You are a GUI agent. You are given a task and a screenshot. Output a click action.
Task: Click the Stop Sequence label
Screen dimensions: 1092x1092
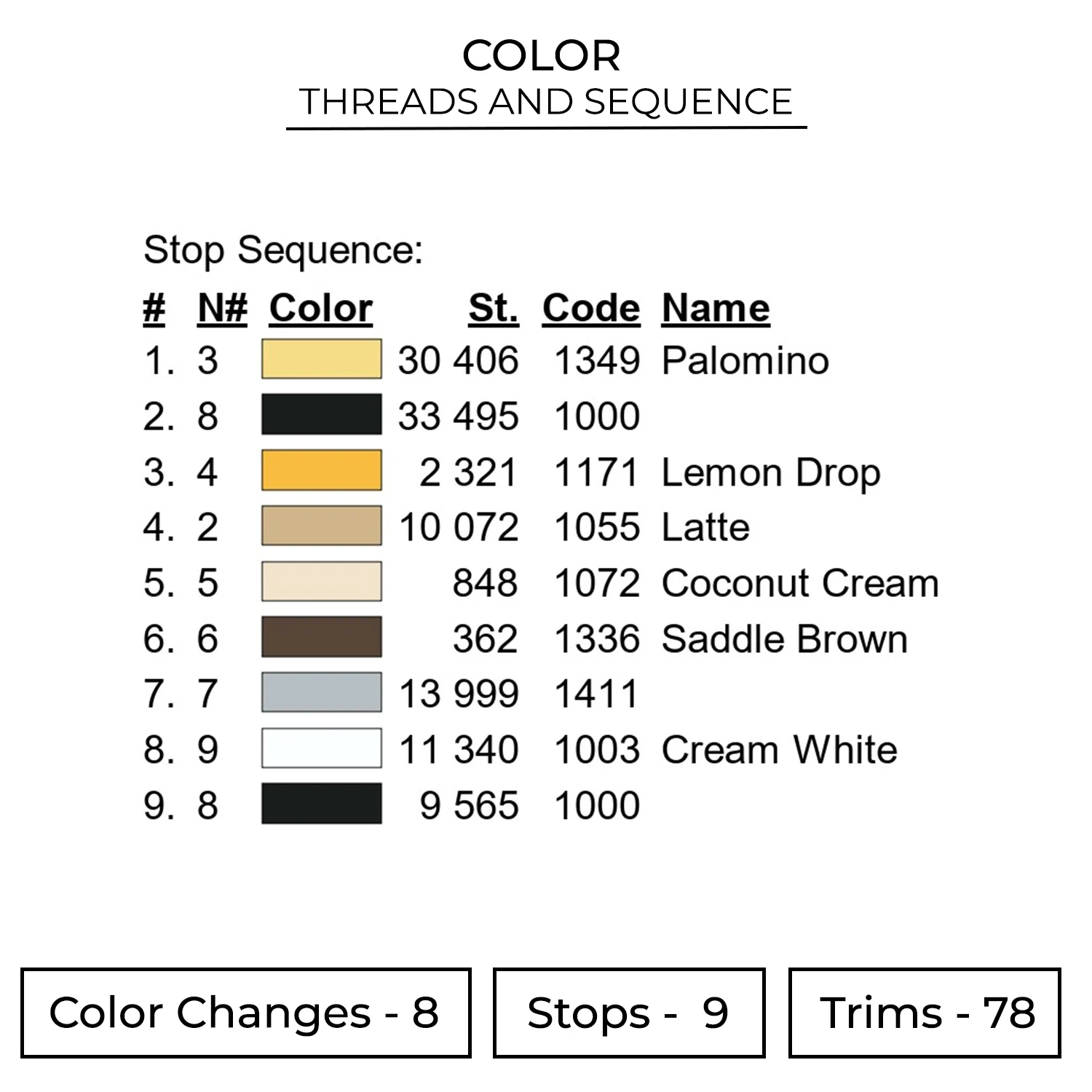coord(283,250)
